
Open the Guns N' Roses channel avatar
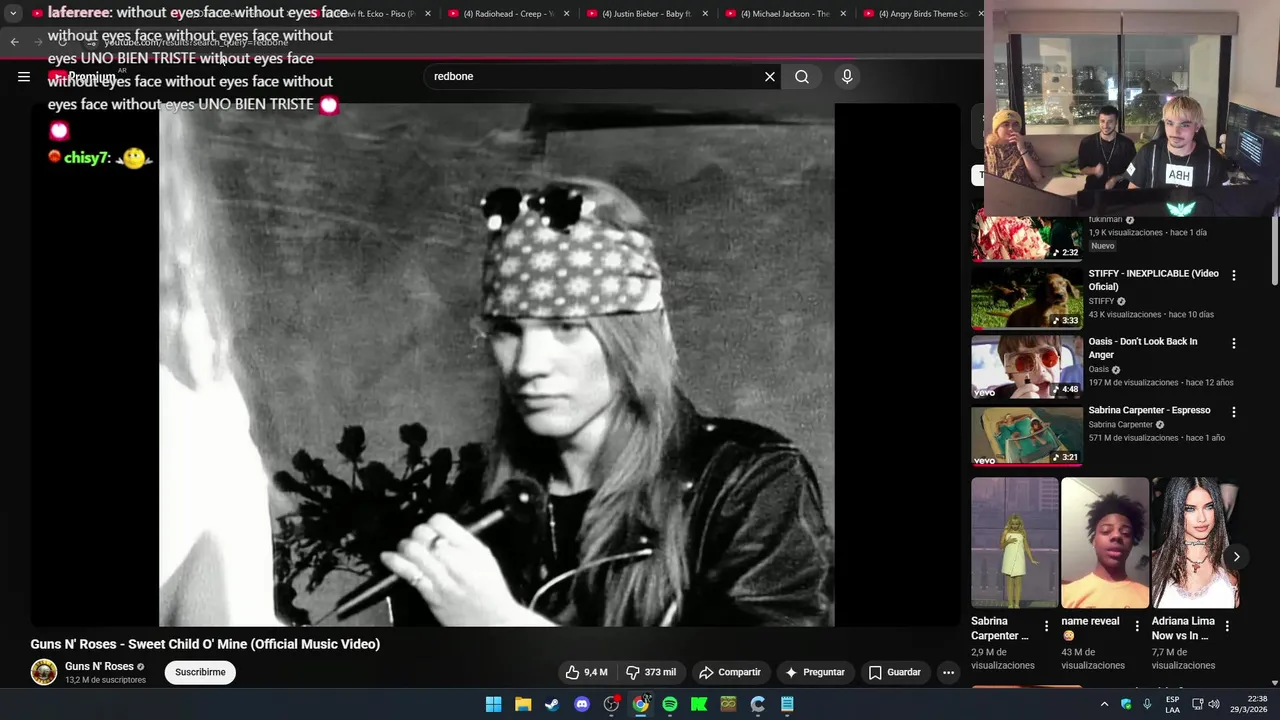pos(44,672)
